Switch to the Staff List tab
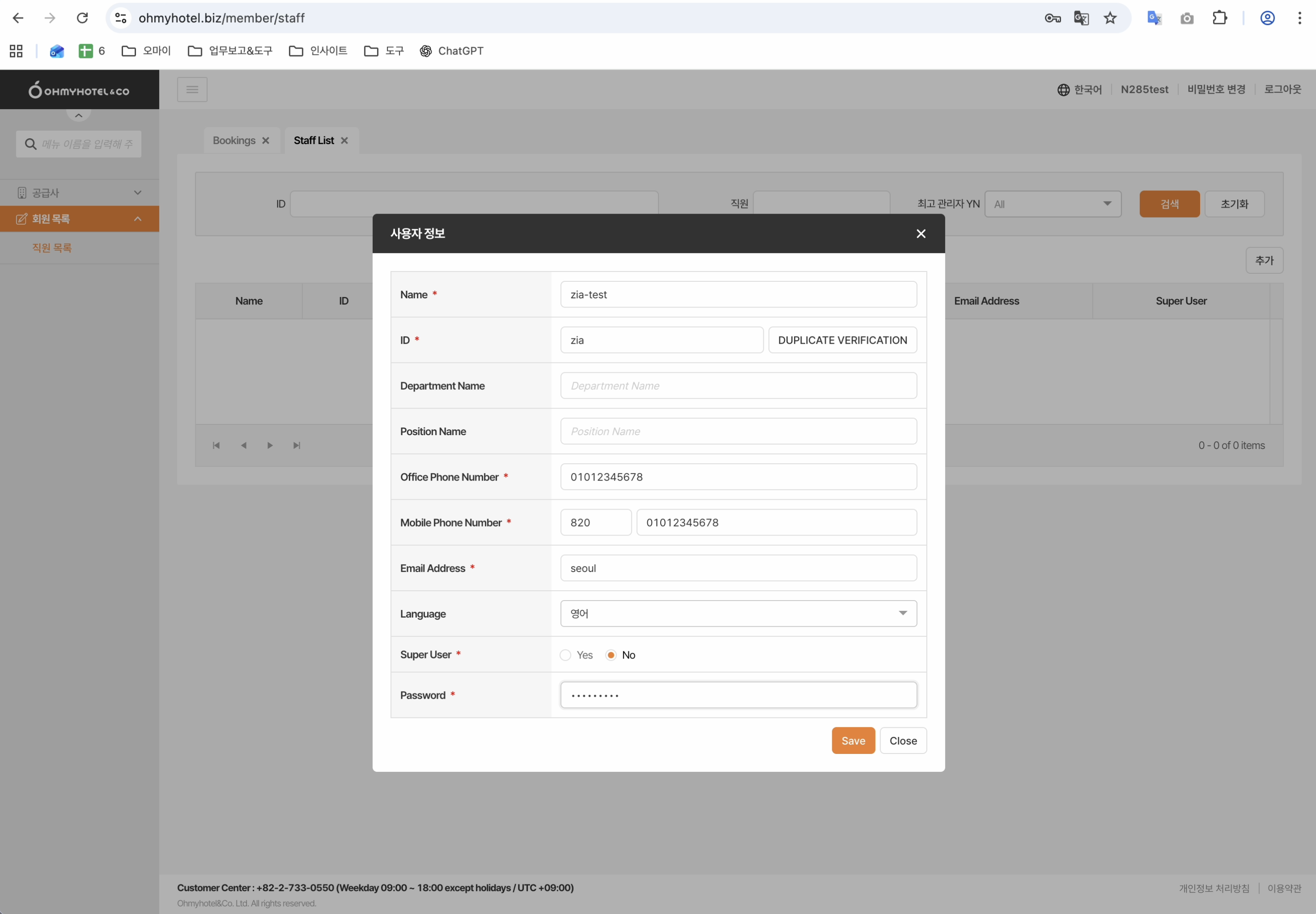1316x914 pixels. (313, 140)
